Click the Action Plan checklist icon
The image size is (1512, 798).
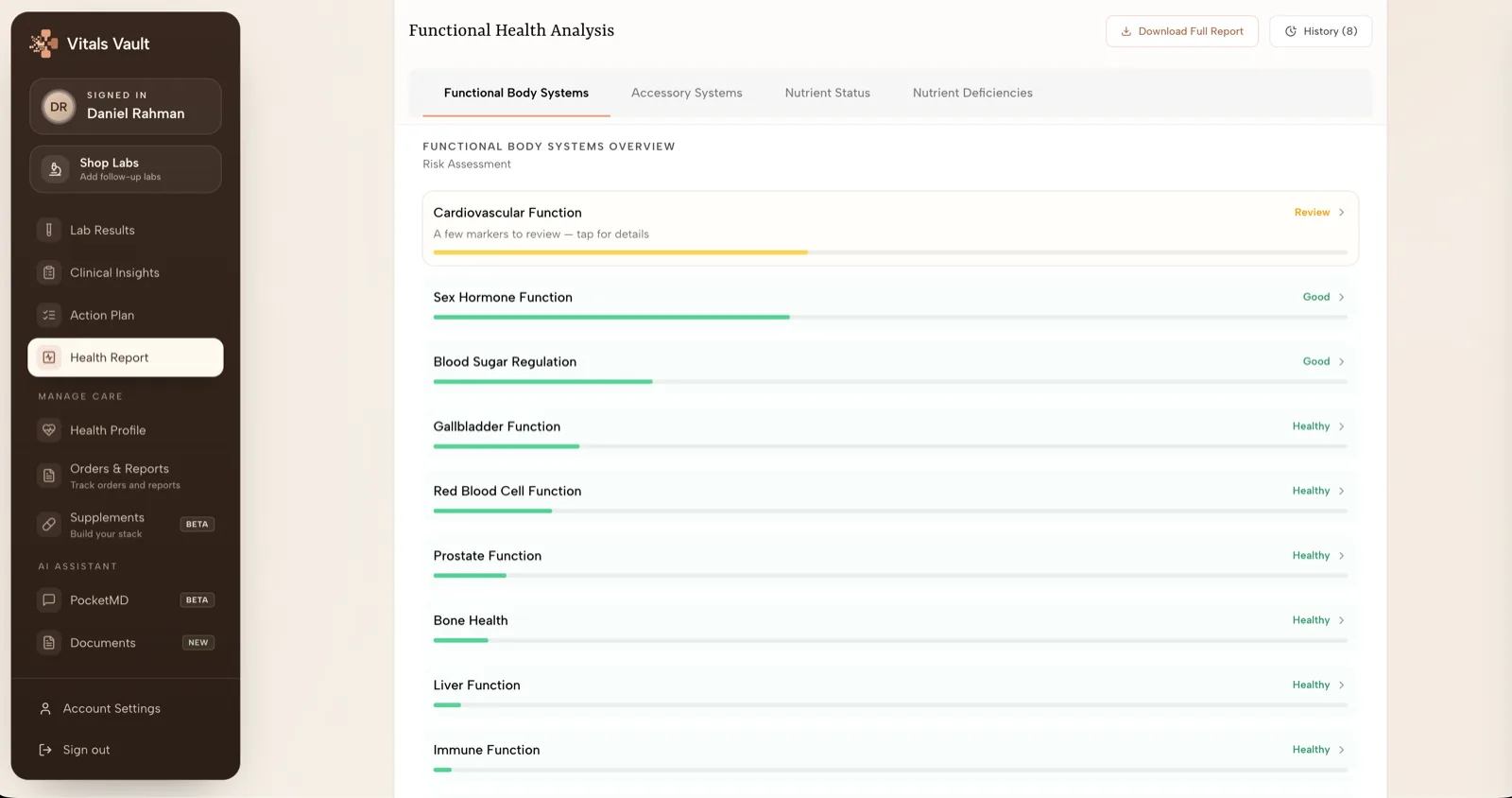[49, 315]
